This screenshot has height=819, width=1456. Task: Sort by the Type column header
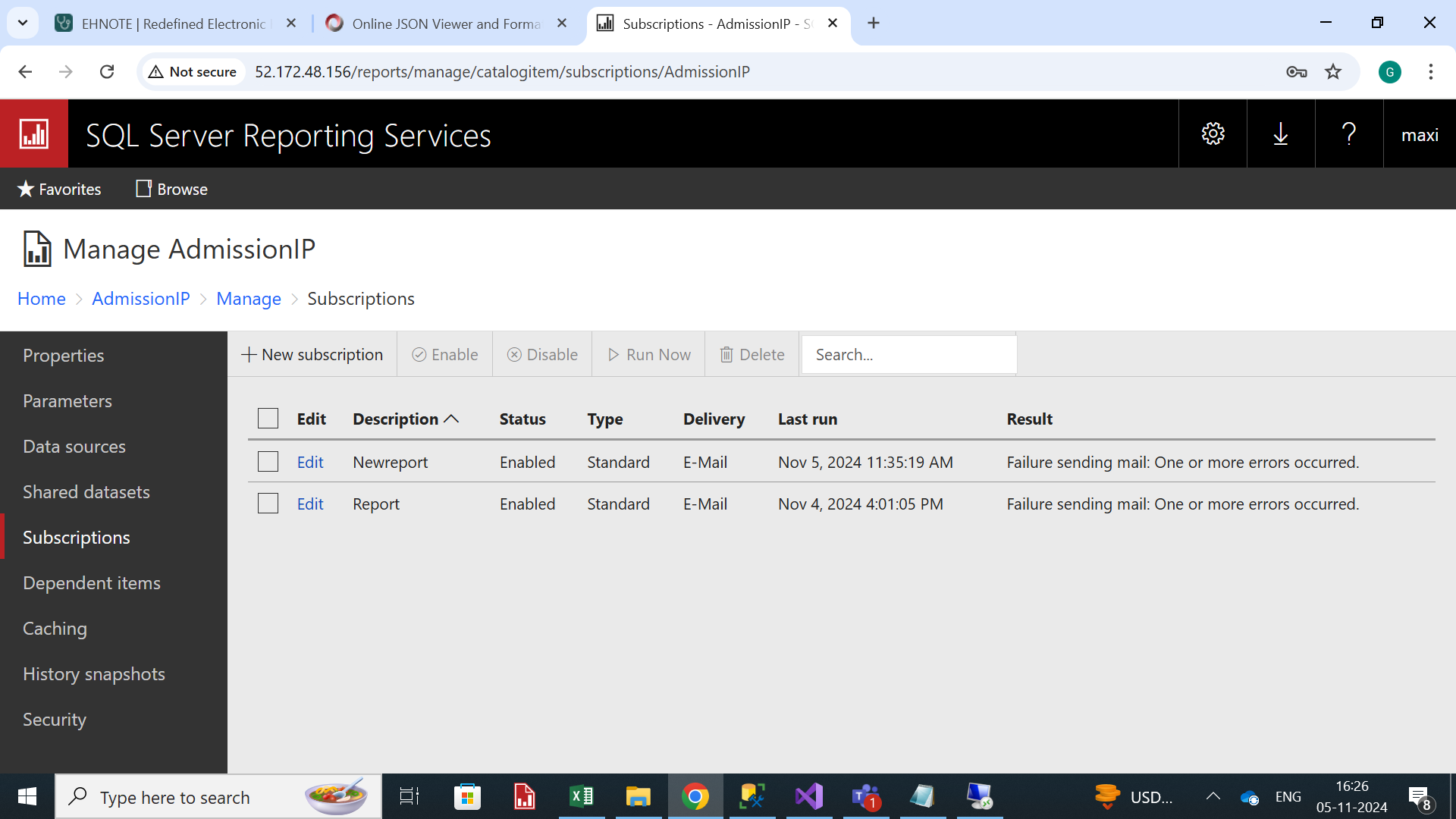pos(605,419)
